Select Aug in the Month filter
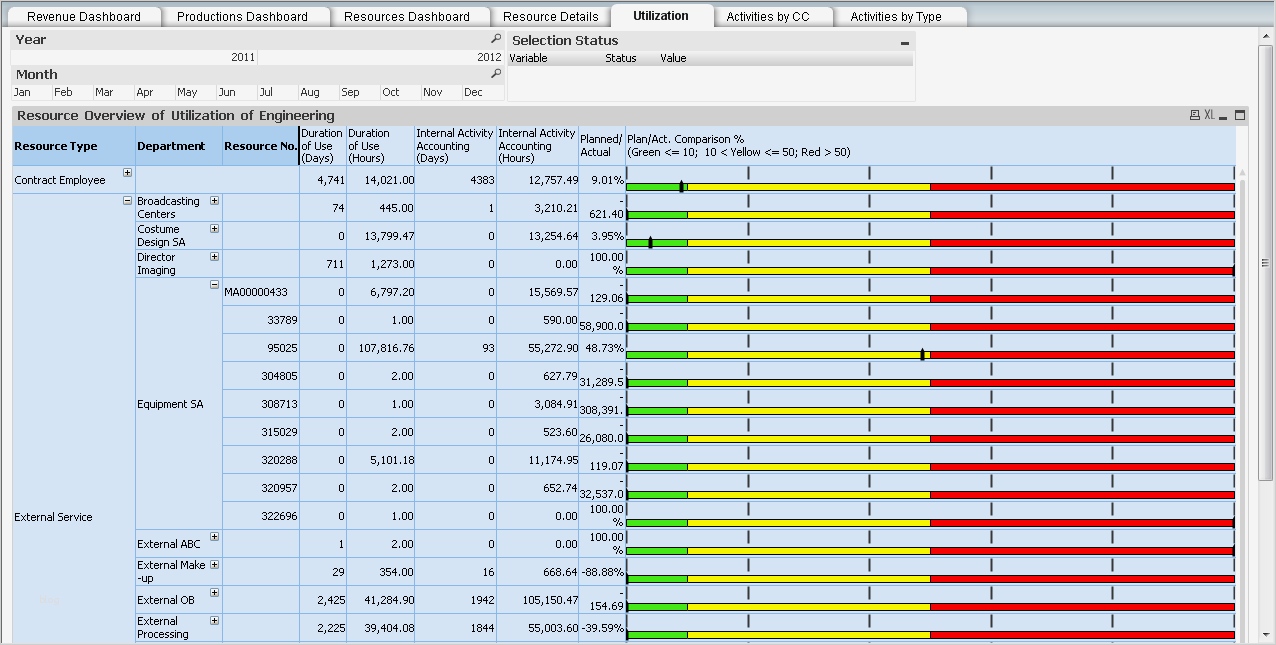1276x645 pixels. pyautogui.click(x=310, y=92)
